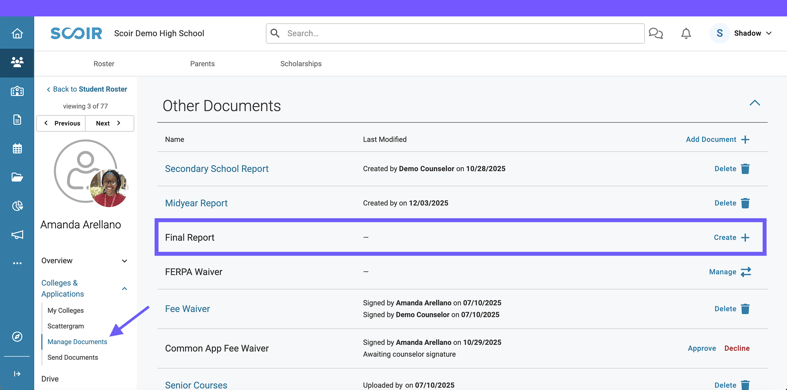Open the megaphone announcements icon
787x390 pixels.
(17, 234)
